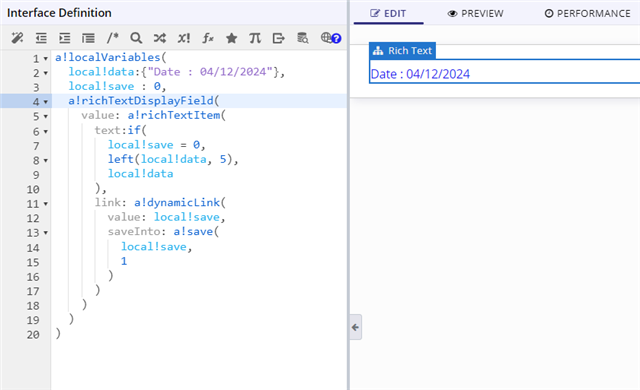Click the indent code icon

tap(64, 38)
